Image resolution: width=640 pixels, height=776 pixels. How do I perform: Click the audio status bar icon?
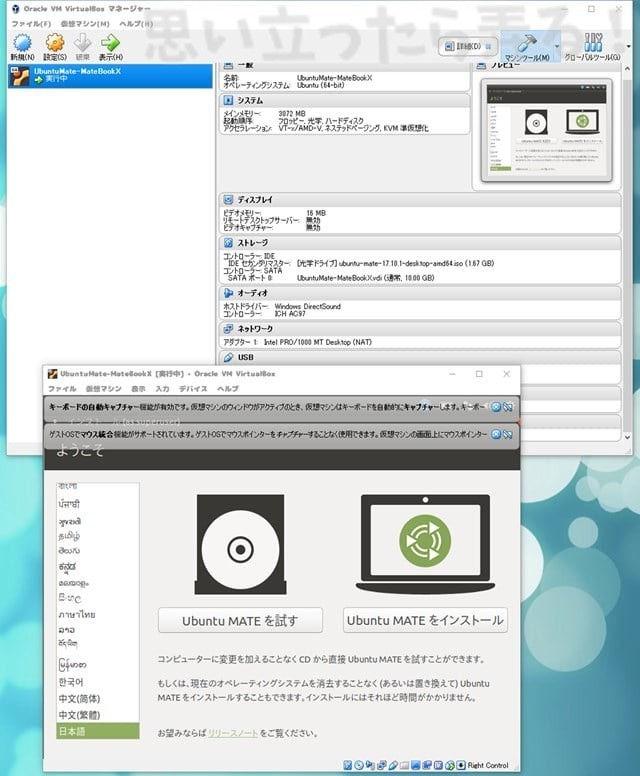point(370,765)
